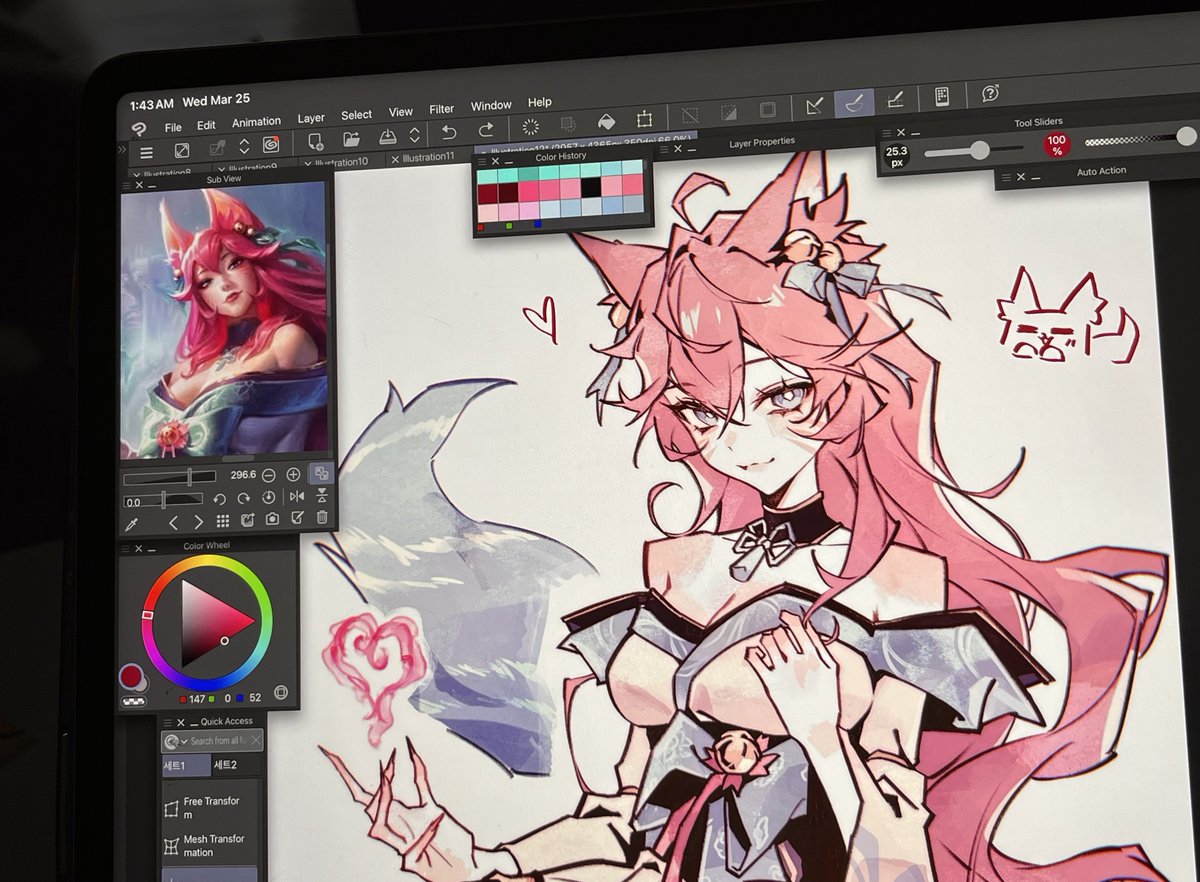
Task: Undo the last stroke
Action: (x=450, y=132)
